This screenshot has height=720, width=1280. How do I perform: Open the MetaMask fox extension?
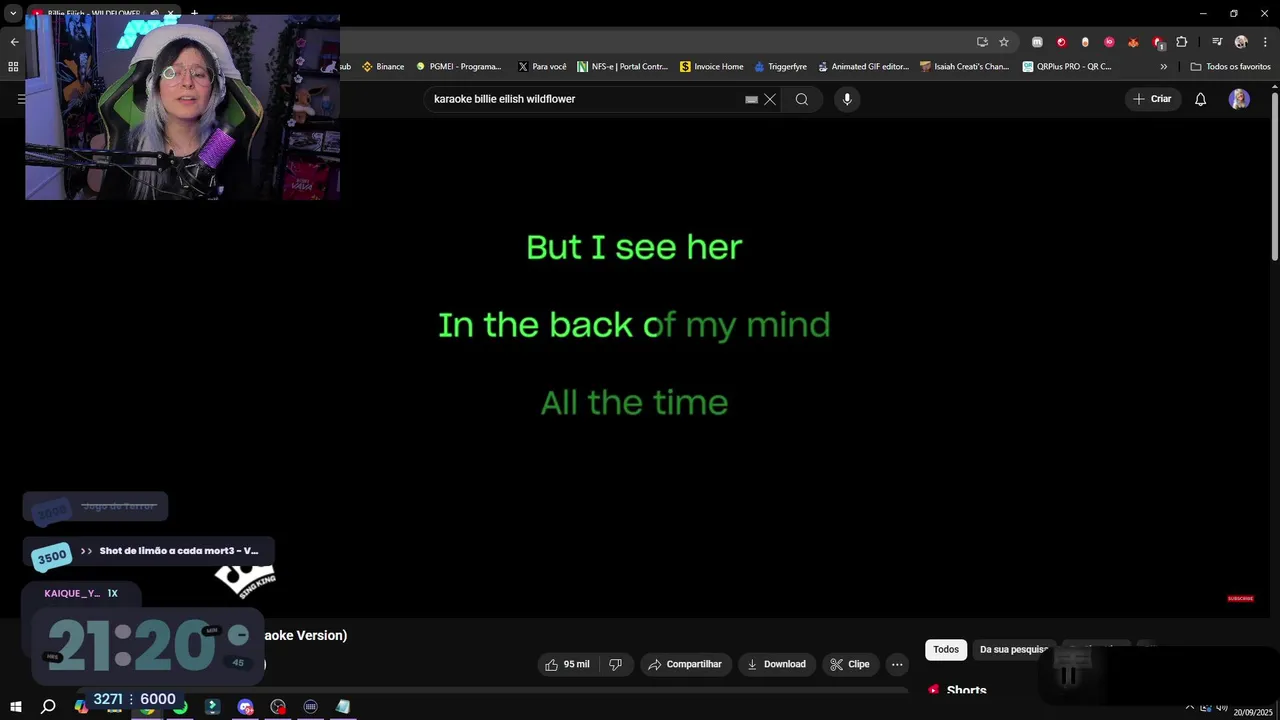click(x=1133, y=42)
